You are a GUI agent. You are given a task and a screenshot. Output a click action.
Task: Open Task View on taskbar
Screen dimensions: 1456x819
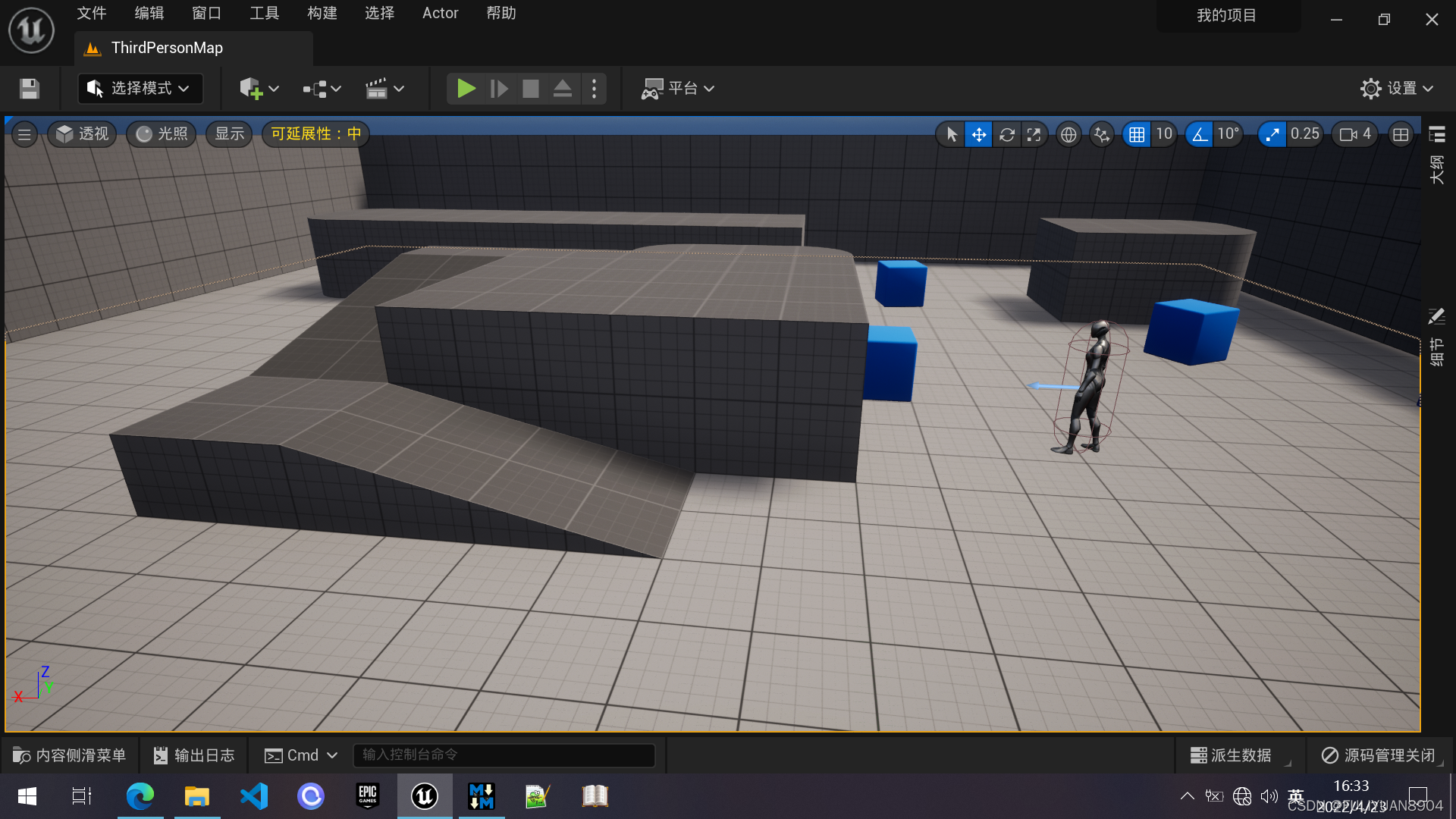[x=81, y=796]
